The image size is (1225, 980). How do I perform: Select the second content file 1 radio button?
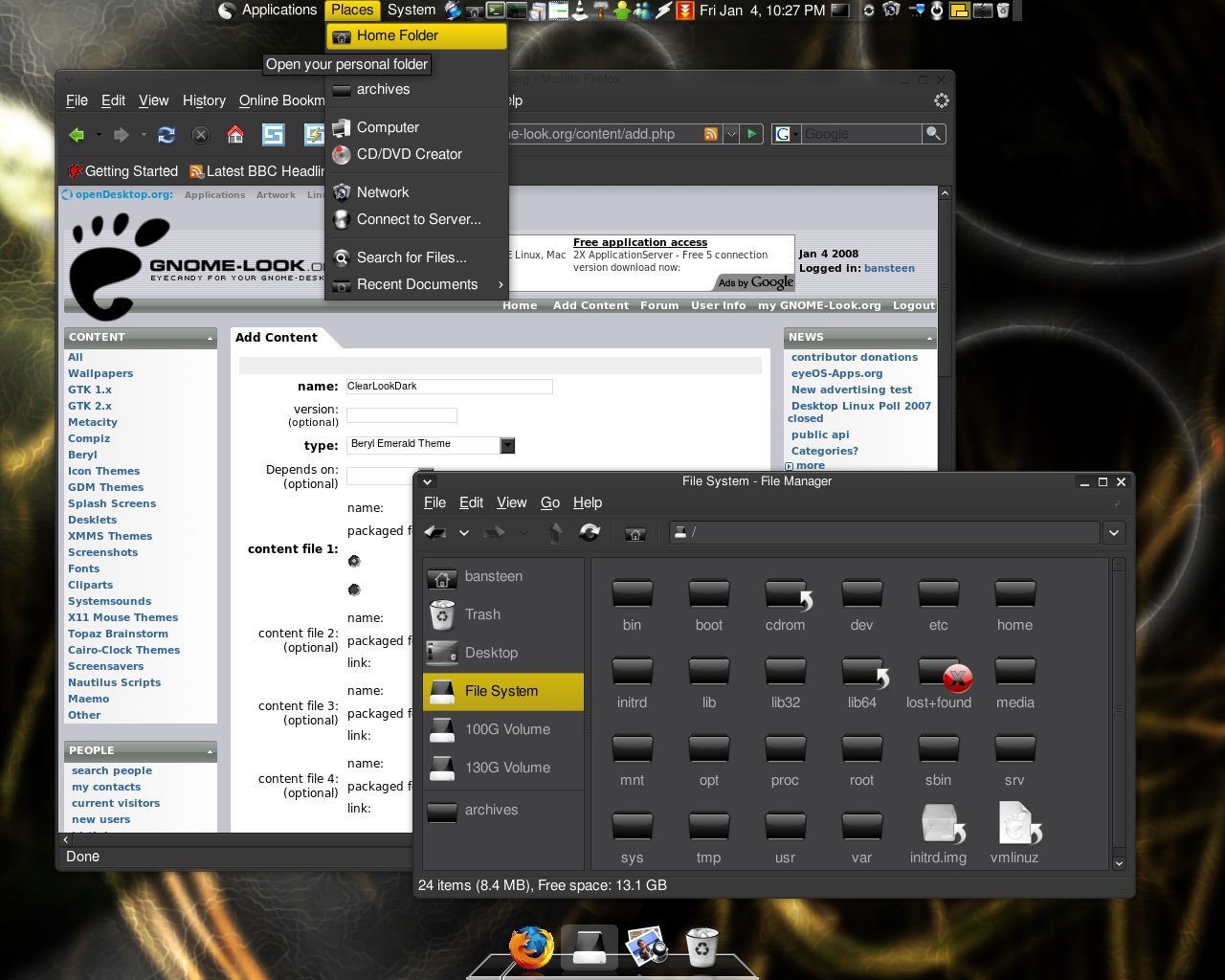[x=354, y=590]
